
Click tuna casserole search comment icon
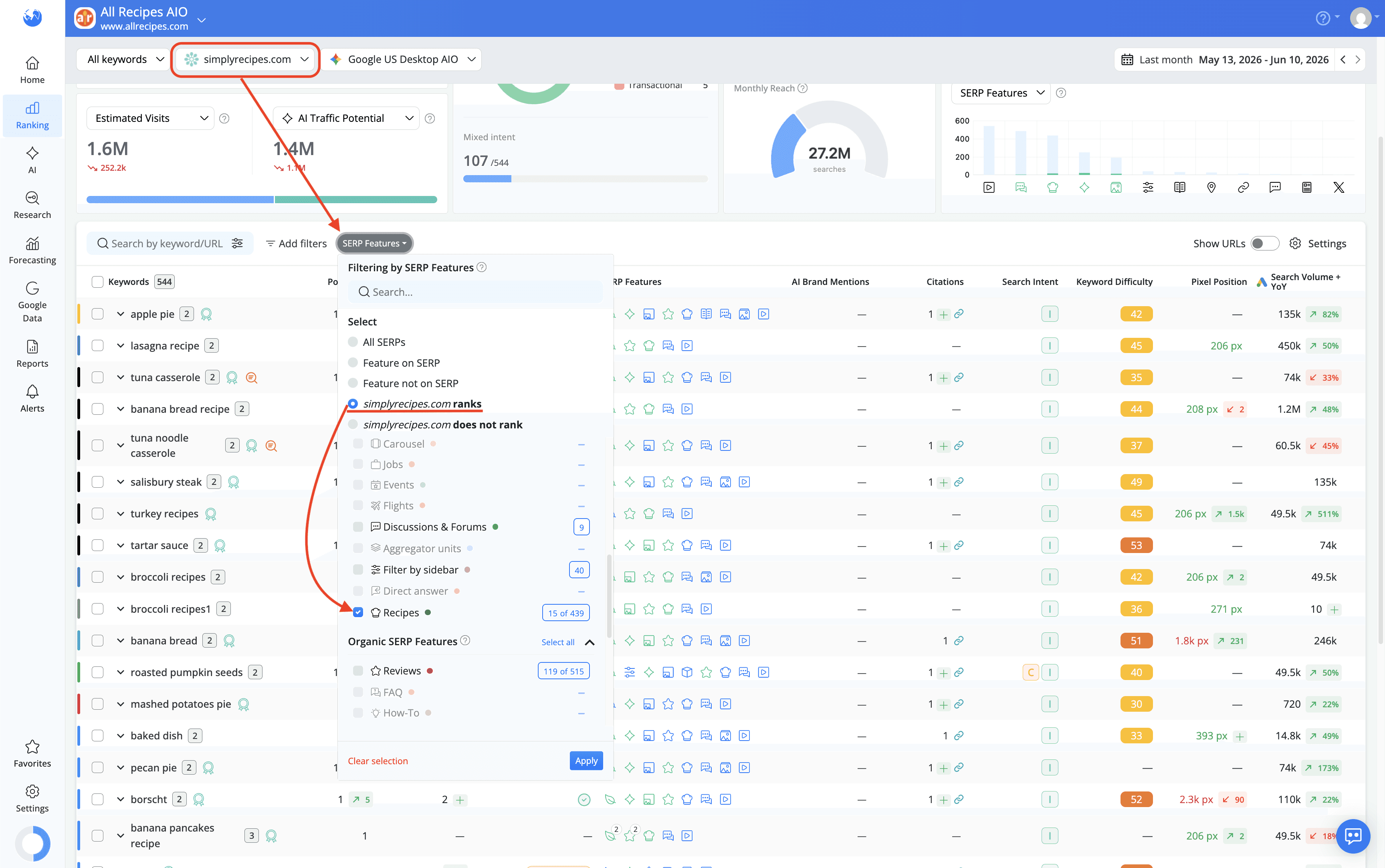[251, 377]
